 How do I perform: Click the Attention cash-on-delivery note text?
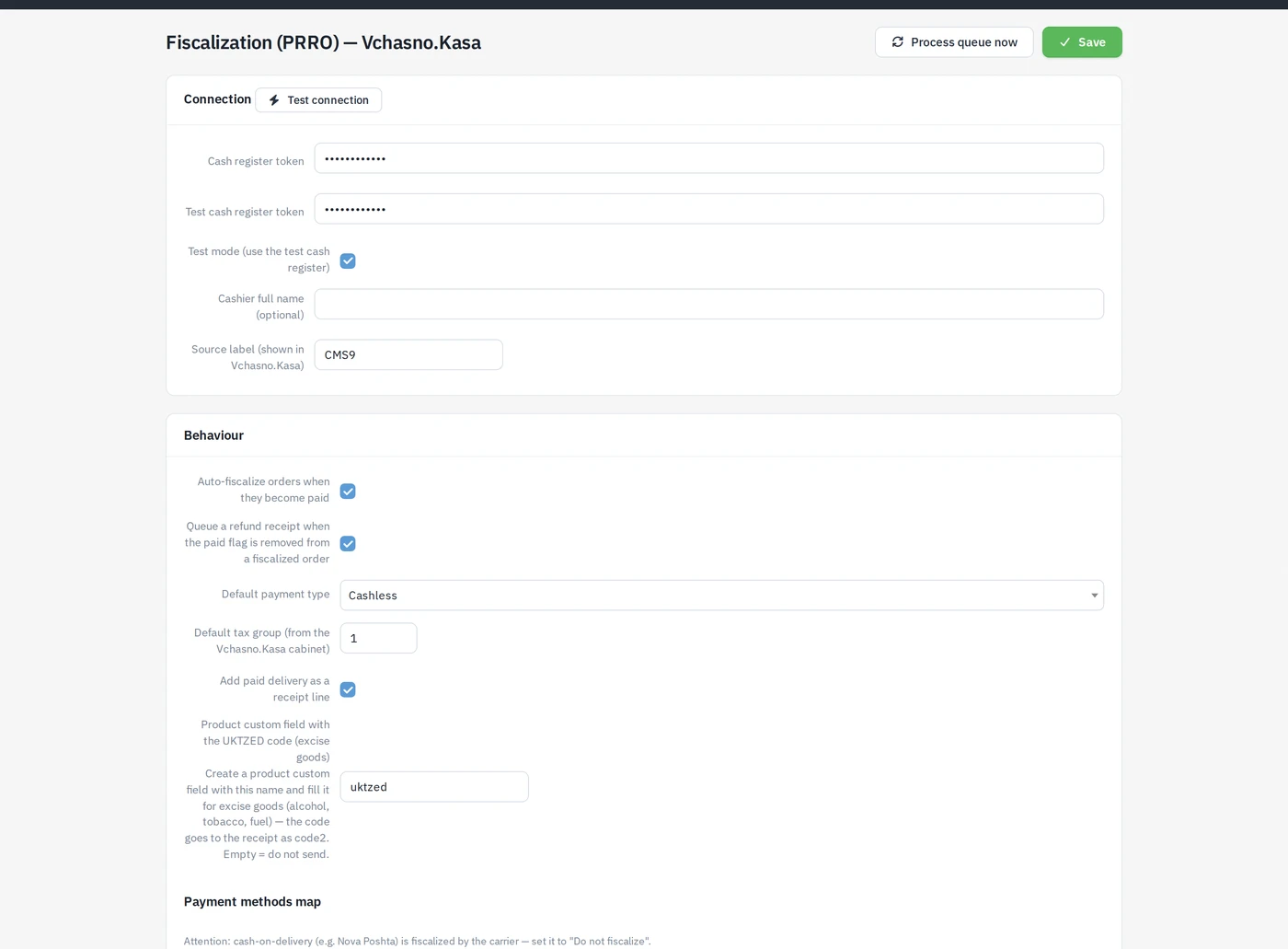pos(417,941)
